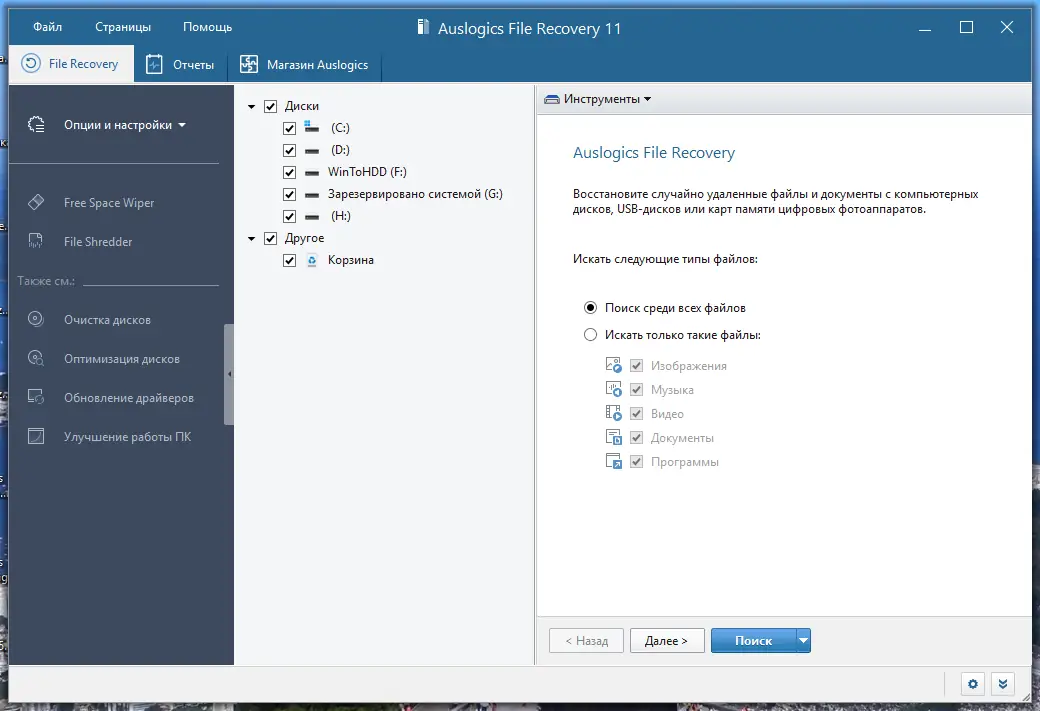The height and width of the screenshot is (711, 1040).
Task: Click the Опции и настройки gear icon
Action: (36, 125)
